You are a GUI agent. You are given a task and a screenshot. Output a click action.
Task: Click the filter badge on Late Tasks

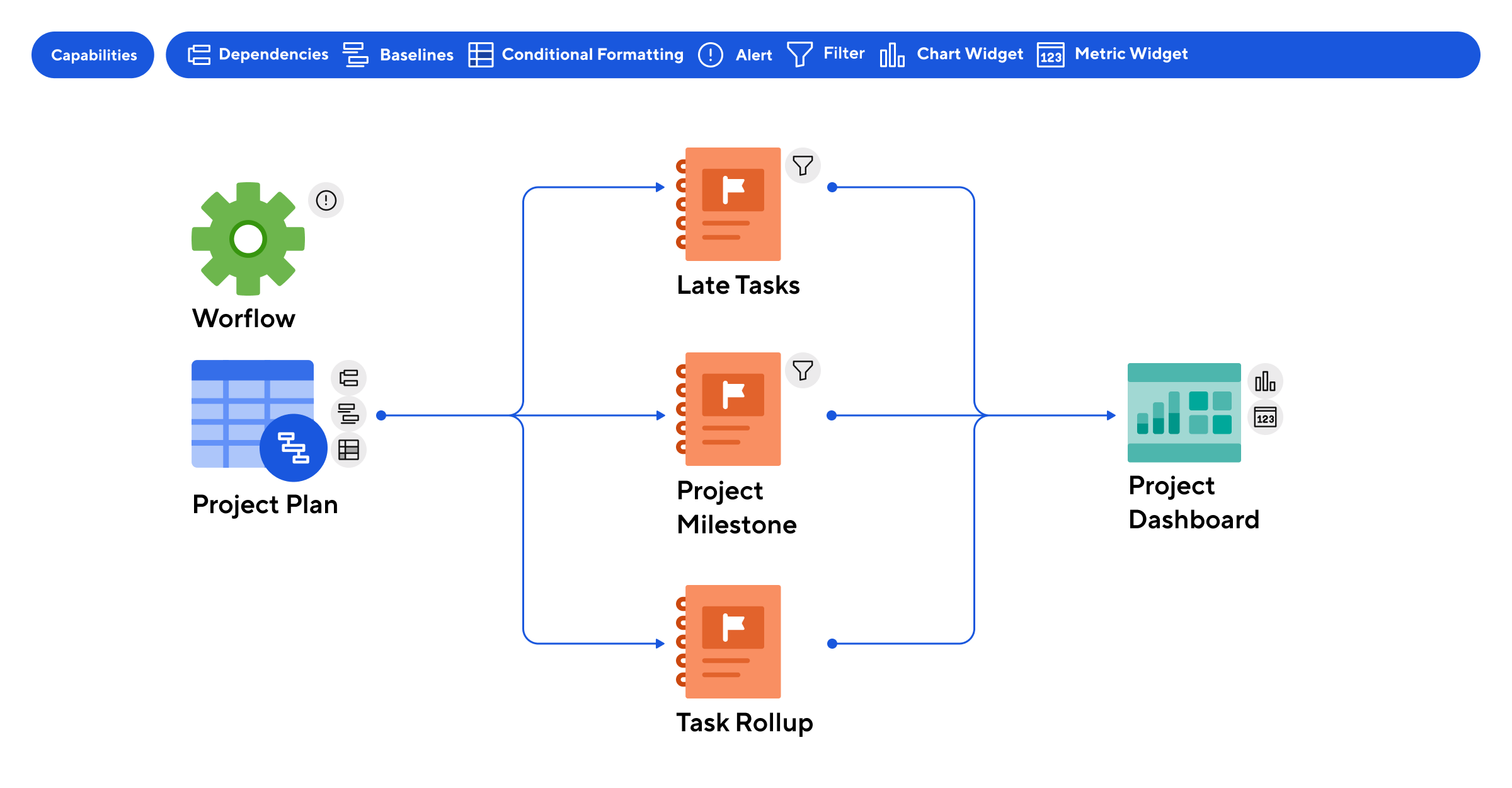pos(803,166)
